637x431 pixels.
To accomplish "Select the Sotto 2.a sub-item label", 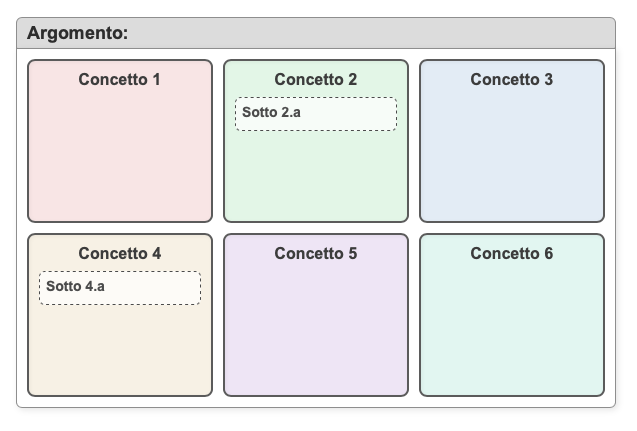I will pos(271,112).
